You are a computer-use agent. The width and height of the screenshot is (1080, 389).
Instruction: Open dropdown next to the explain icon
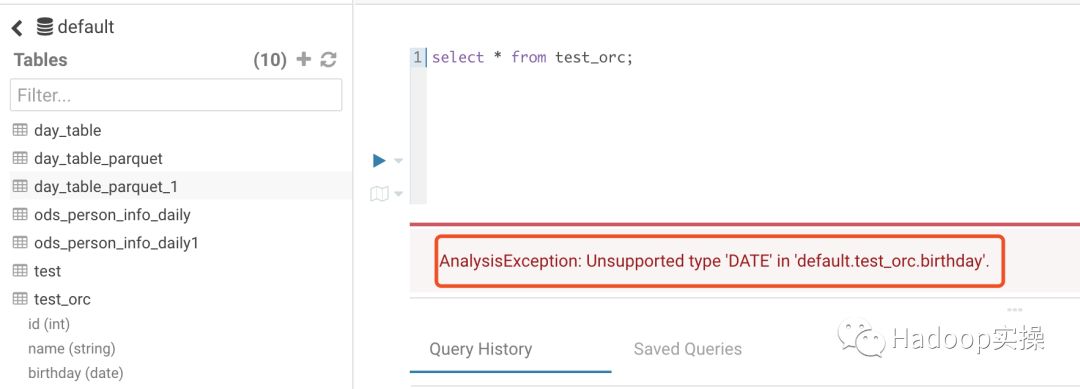click(x=398, y=194)
